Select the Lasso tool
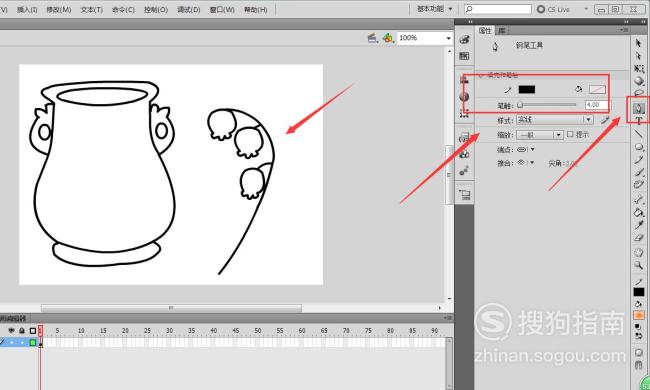650x390 pixels. 639,93
